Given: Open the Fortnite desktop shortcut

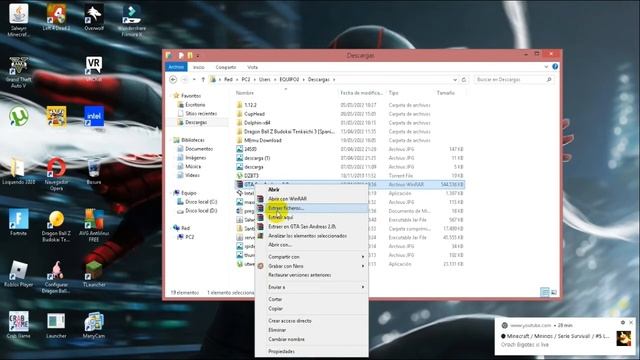Looking at the screenshot, I should pos(18,222).
